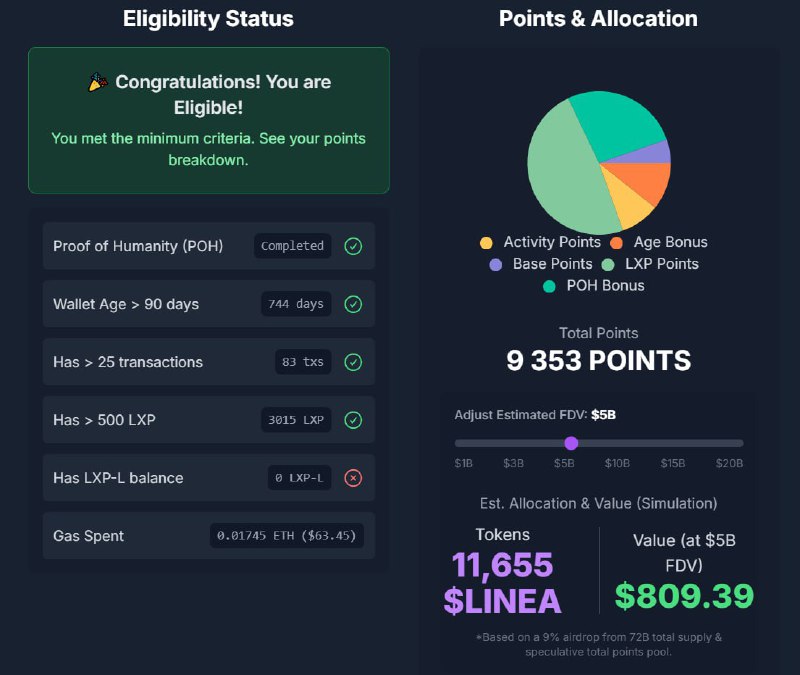Select the Activity Points yellow legend dot
This screenshot has width=800, height=675.
click(486, 243)
